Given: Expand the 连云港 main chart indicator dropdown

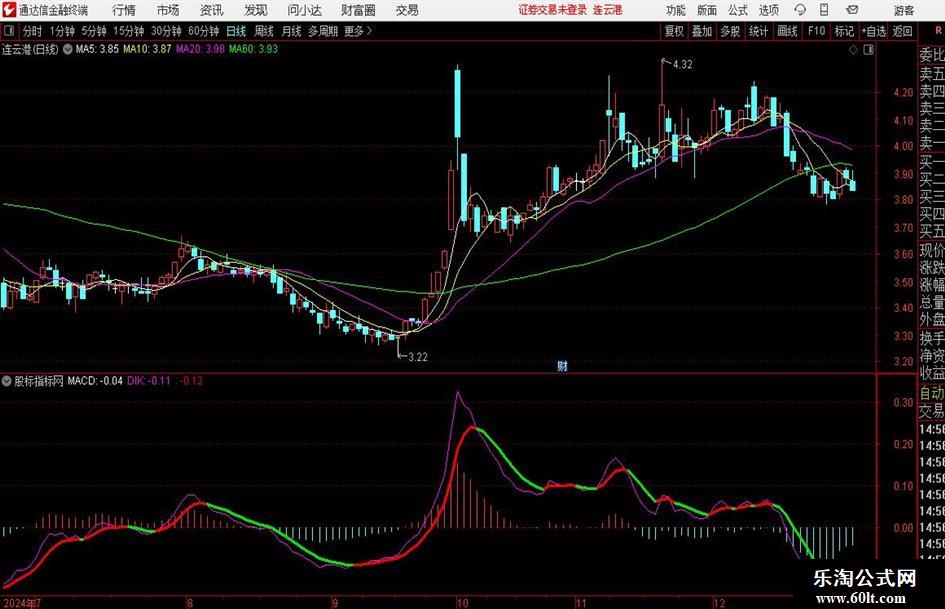Looking at the screenshot, I should point(68,49).
